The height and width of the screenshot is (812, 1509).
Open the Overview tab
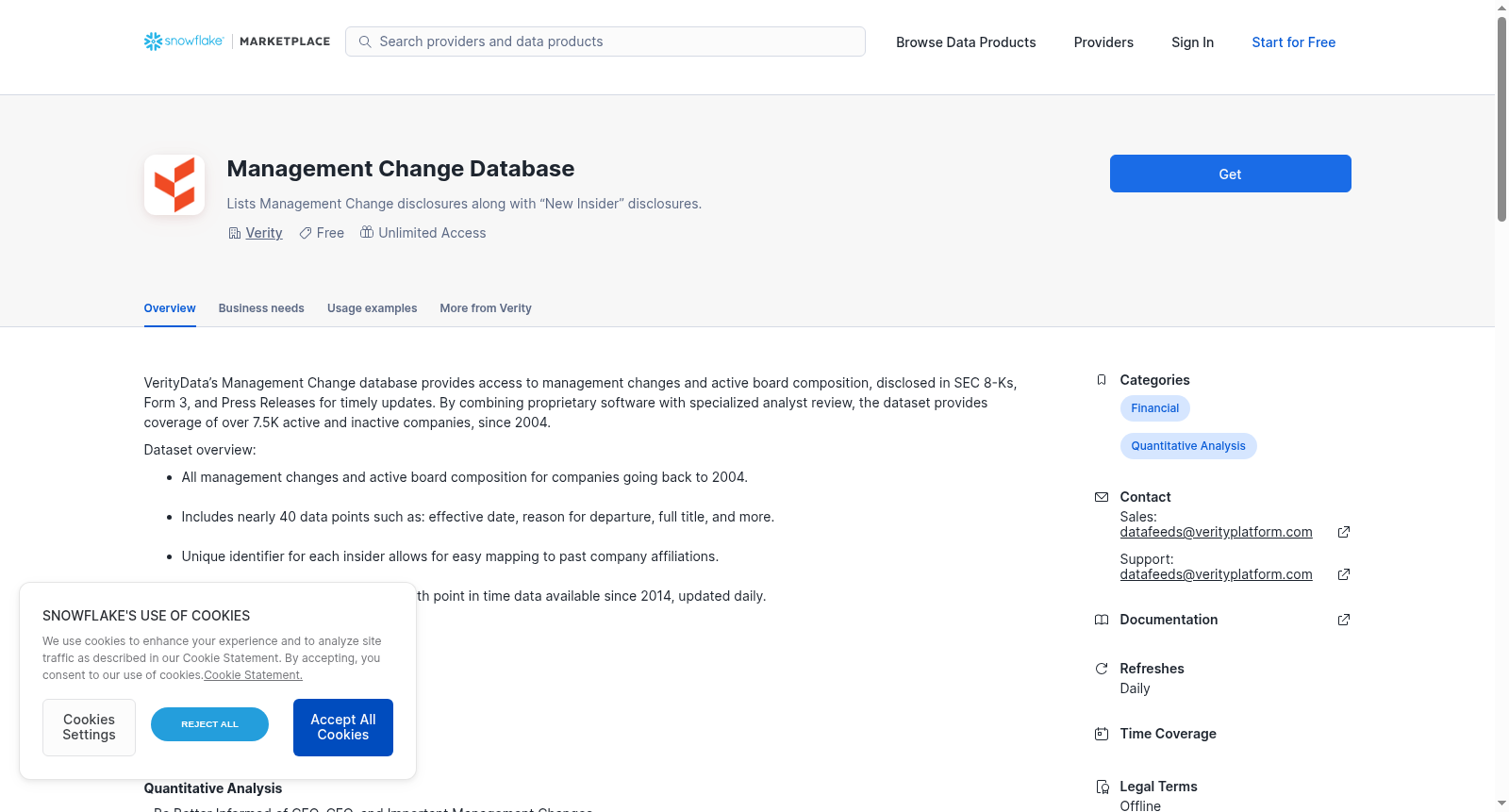(170, 308)
